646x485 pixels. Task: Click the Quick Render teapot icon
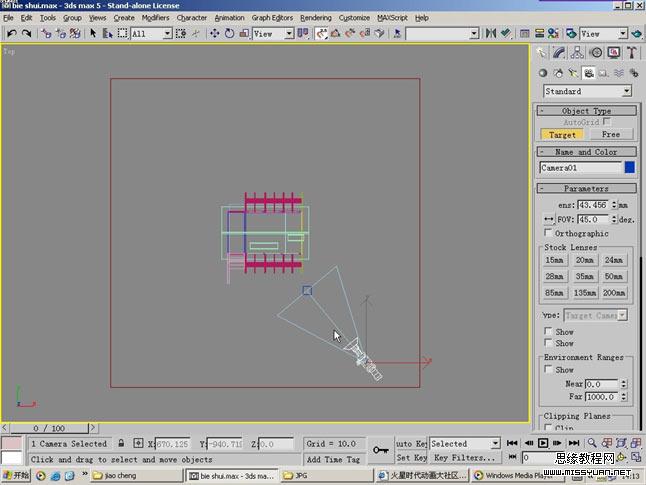click(x=637, y=33)
